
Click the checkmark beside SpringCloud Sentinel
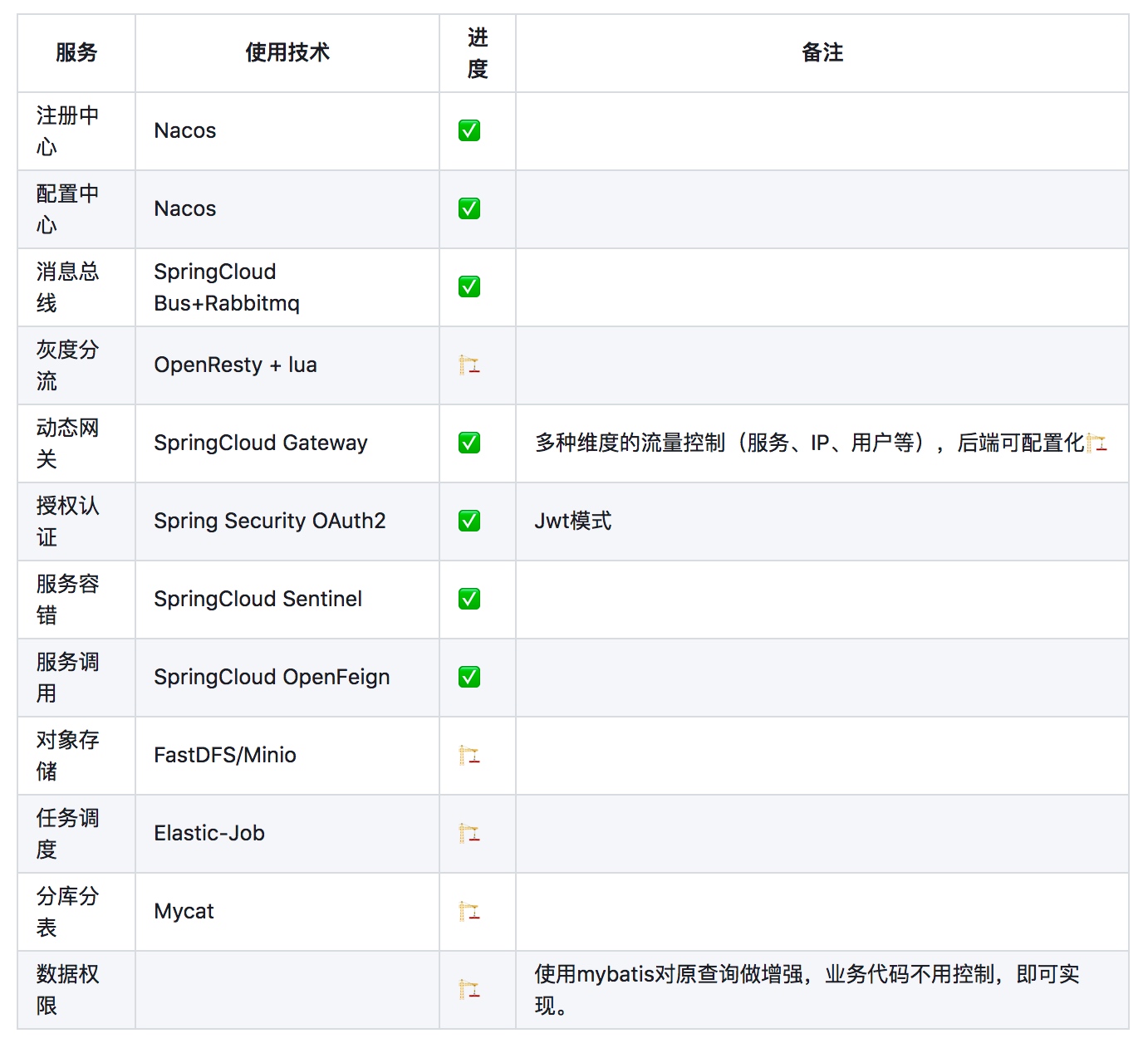(x=469, y=600)
